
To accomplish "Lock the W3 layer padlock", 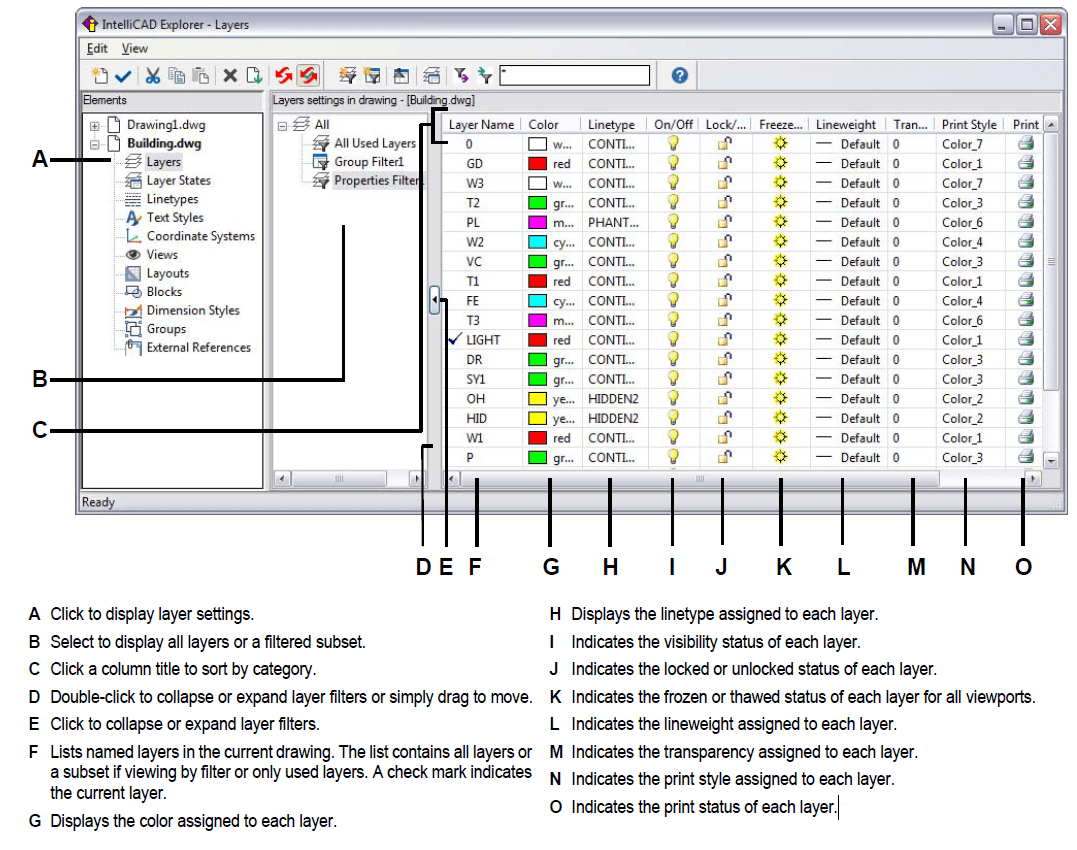I will click(725, 183).
